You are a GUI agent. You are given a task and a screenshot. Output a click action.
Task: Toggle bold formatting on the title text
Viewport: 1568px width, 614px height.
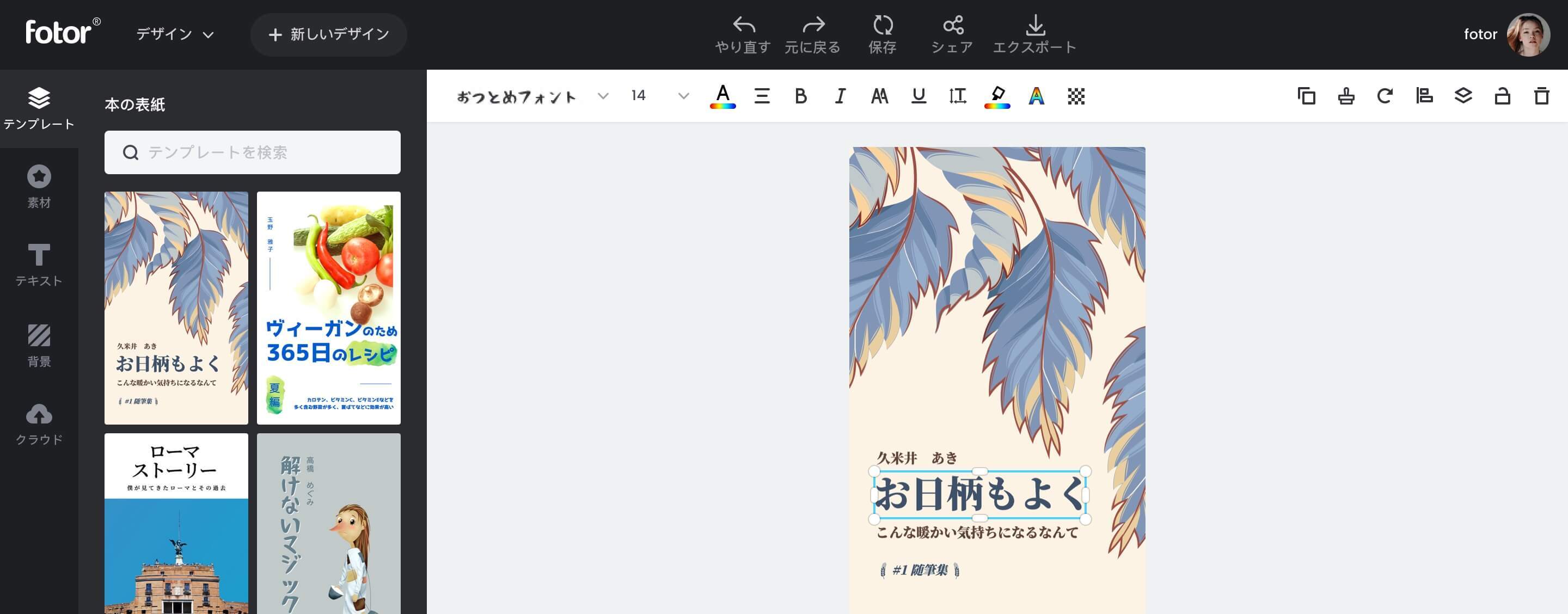pos(800,96)
